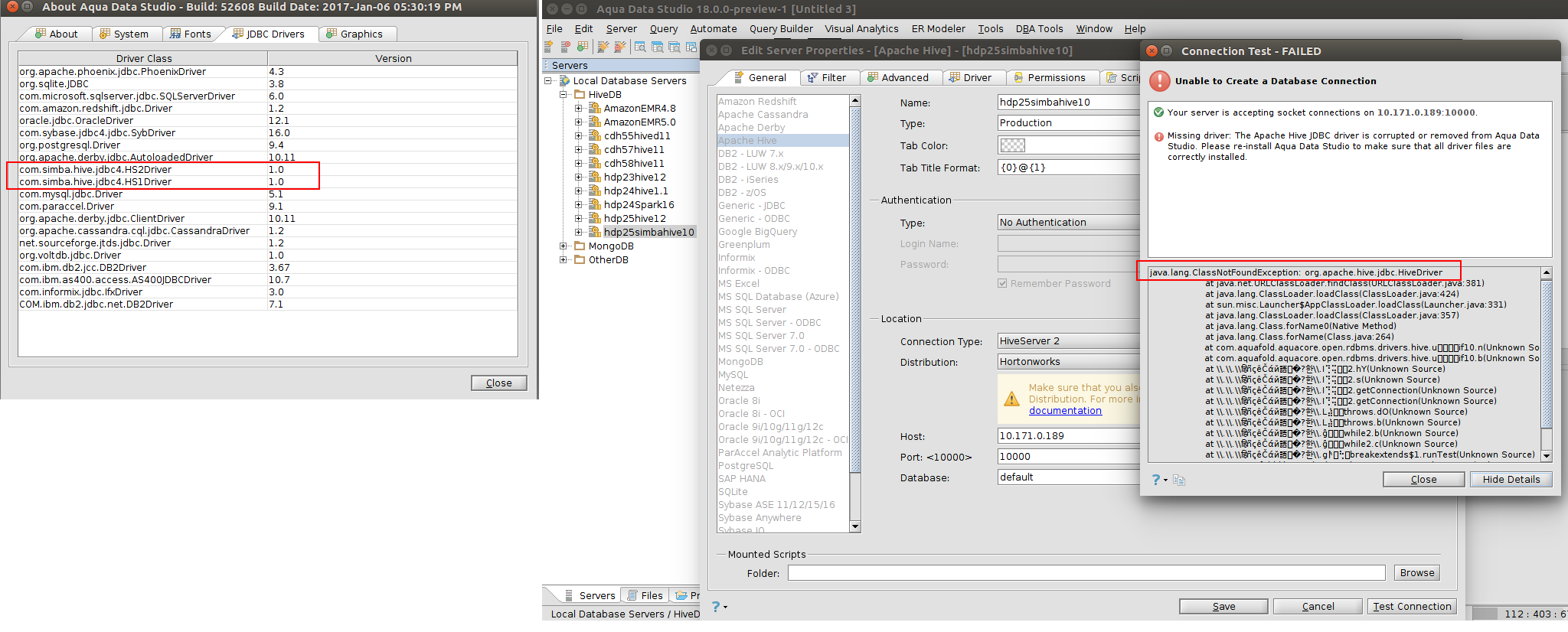Click the warning triangle icon near Distribution note

click(1012, 399)
